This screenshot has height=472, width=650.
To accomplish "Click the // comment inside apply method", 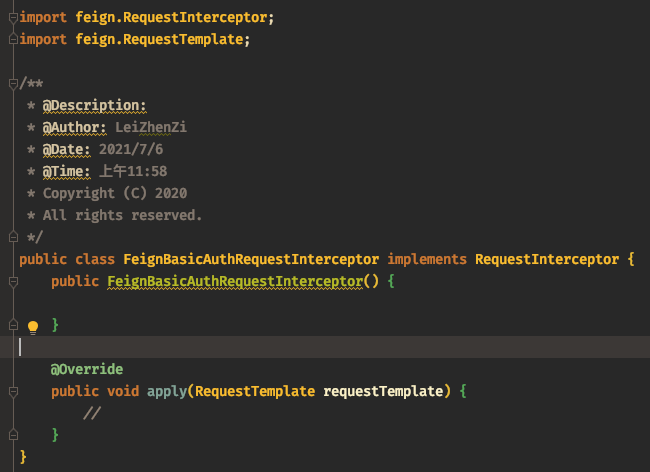I will point(92,413).
